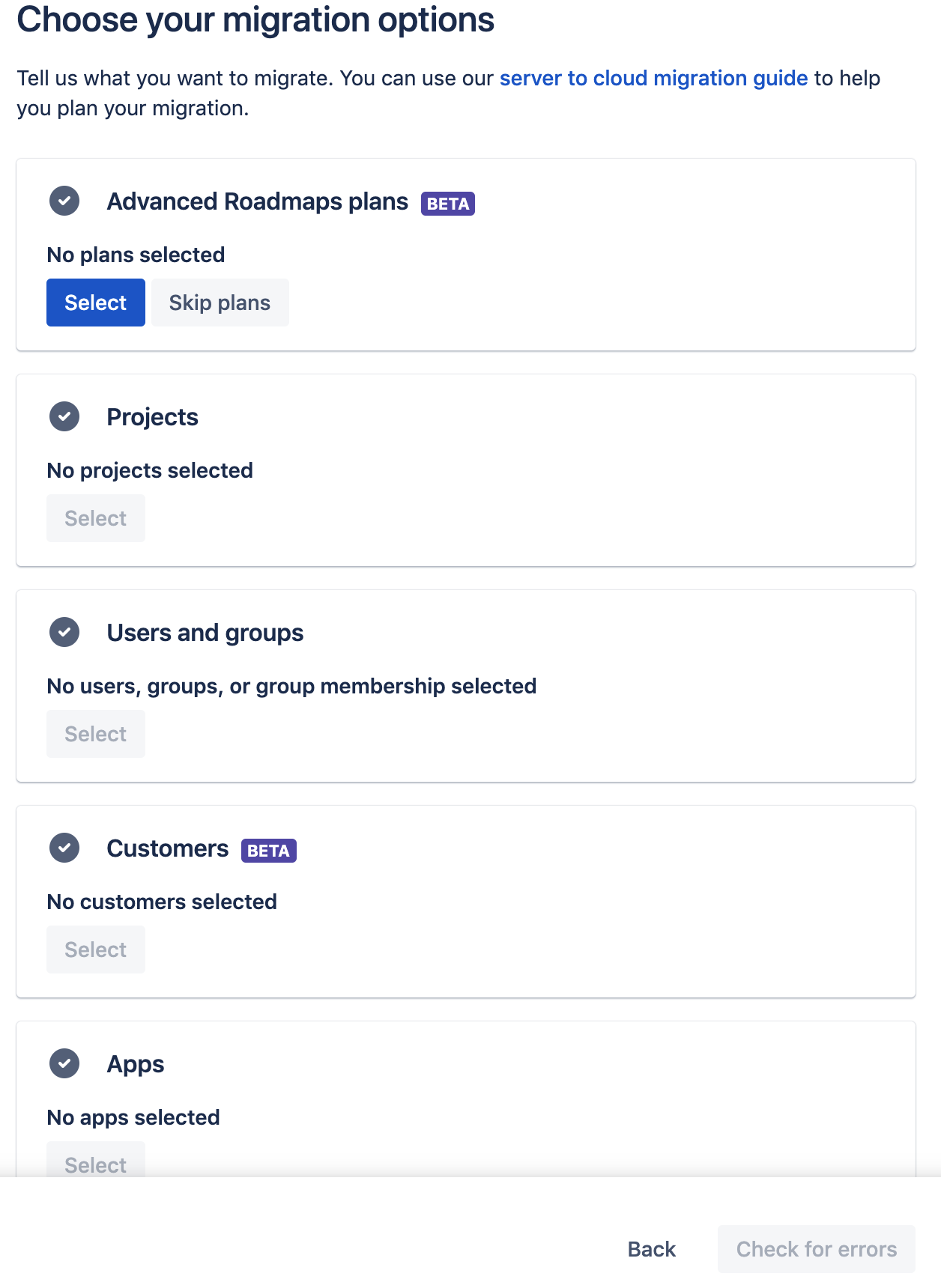Viewport: 941px width, 1288px height.
Task: Click the Apps section heading
Action: (x=136, y=1064)
